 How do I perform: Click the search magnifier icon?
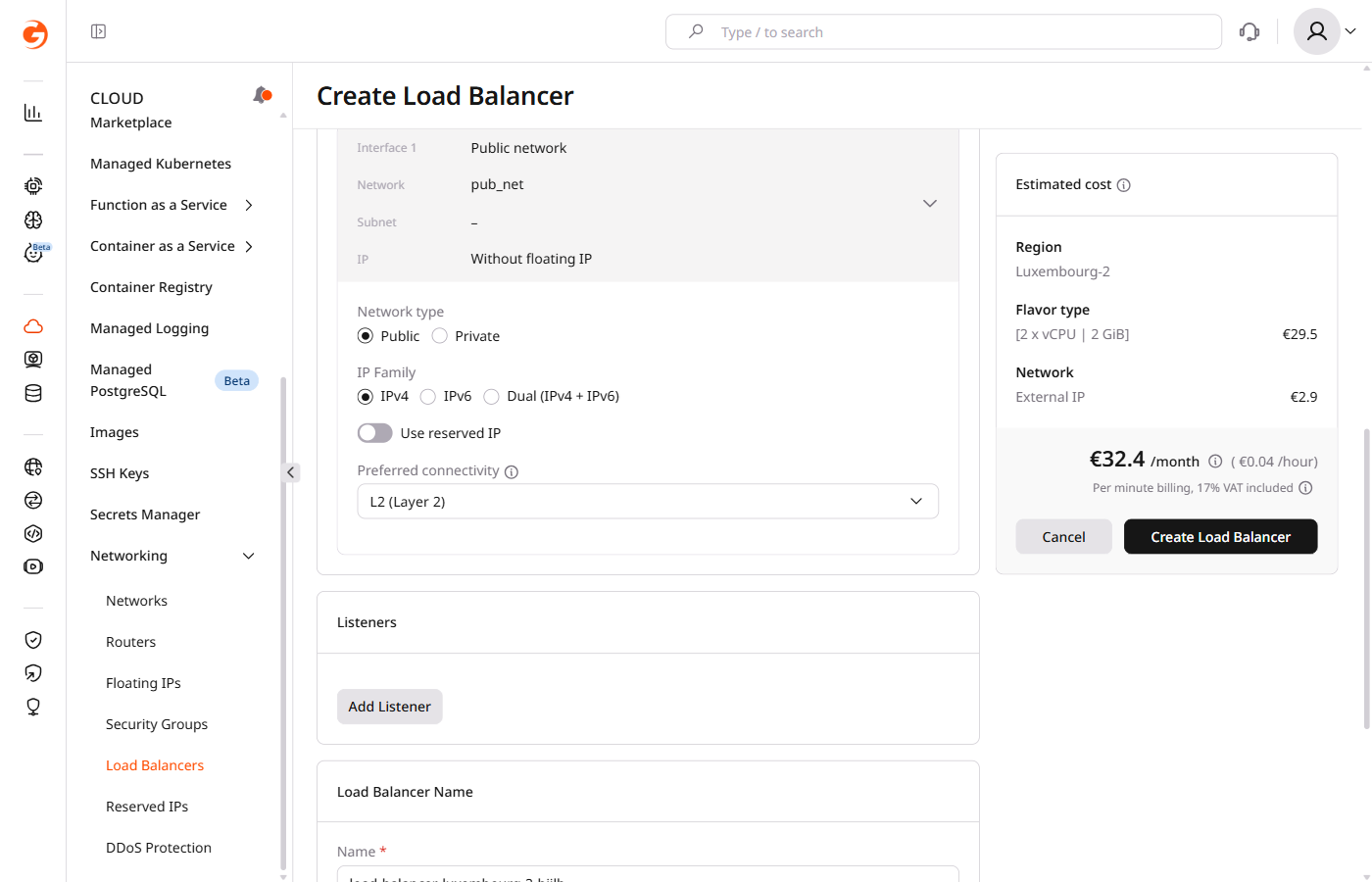(x=696, y=31)
